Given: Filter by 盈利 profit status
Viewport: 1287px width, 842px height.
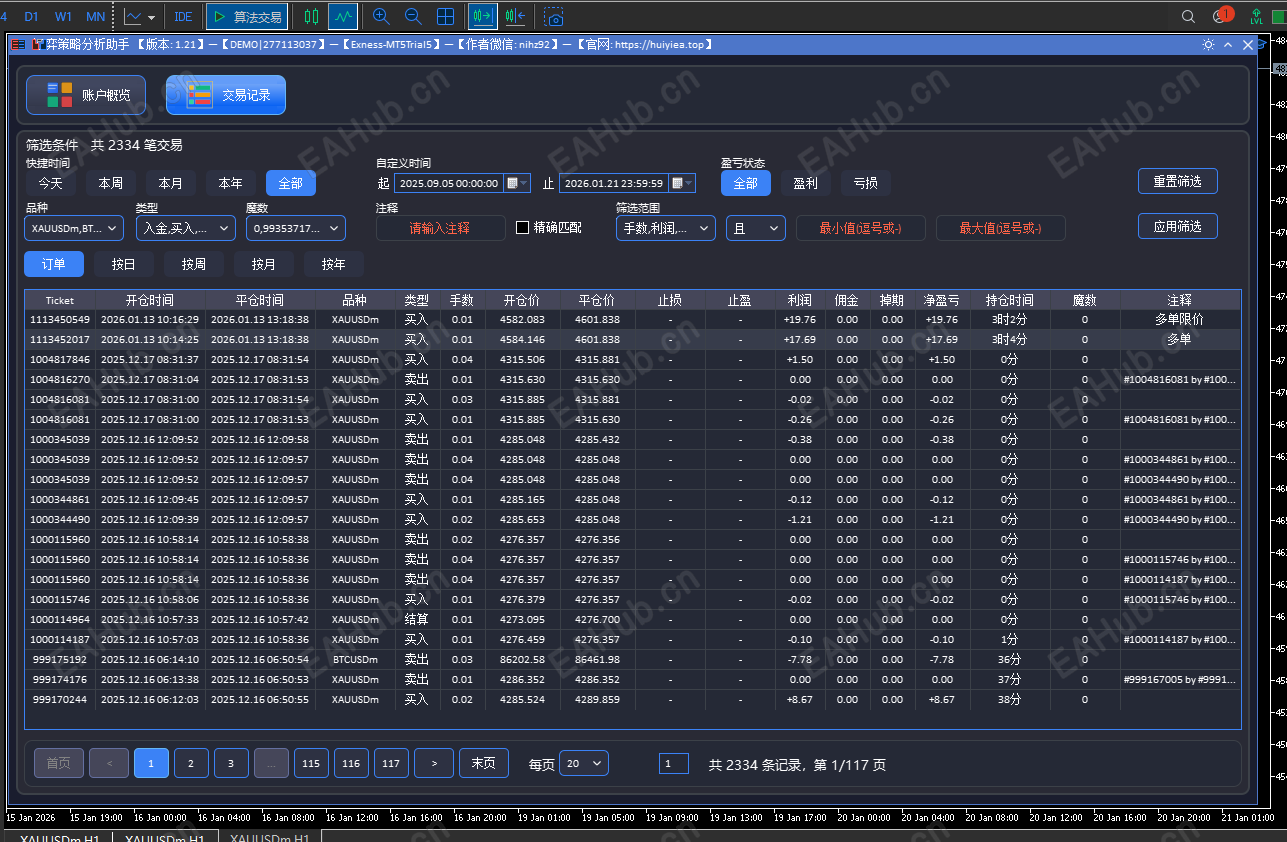Looking at the screenshot, I should click(806, 183).
